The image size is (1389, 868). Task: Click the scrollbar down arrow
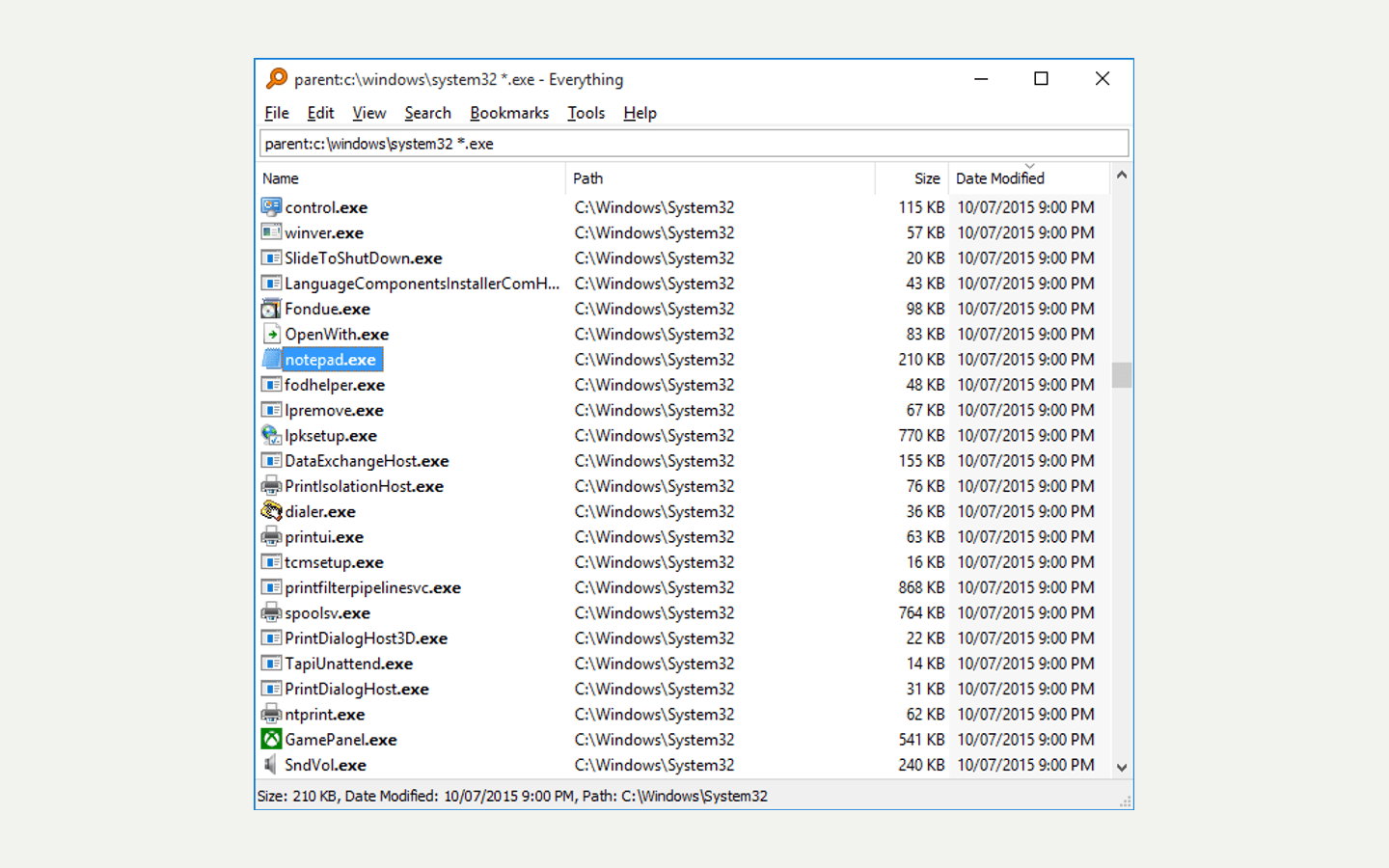pos(1121,768)
